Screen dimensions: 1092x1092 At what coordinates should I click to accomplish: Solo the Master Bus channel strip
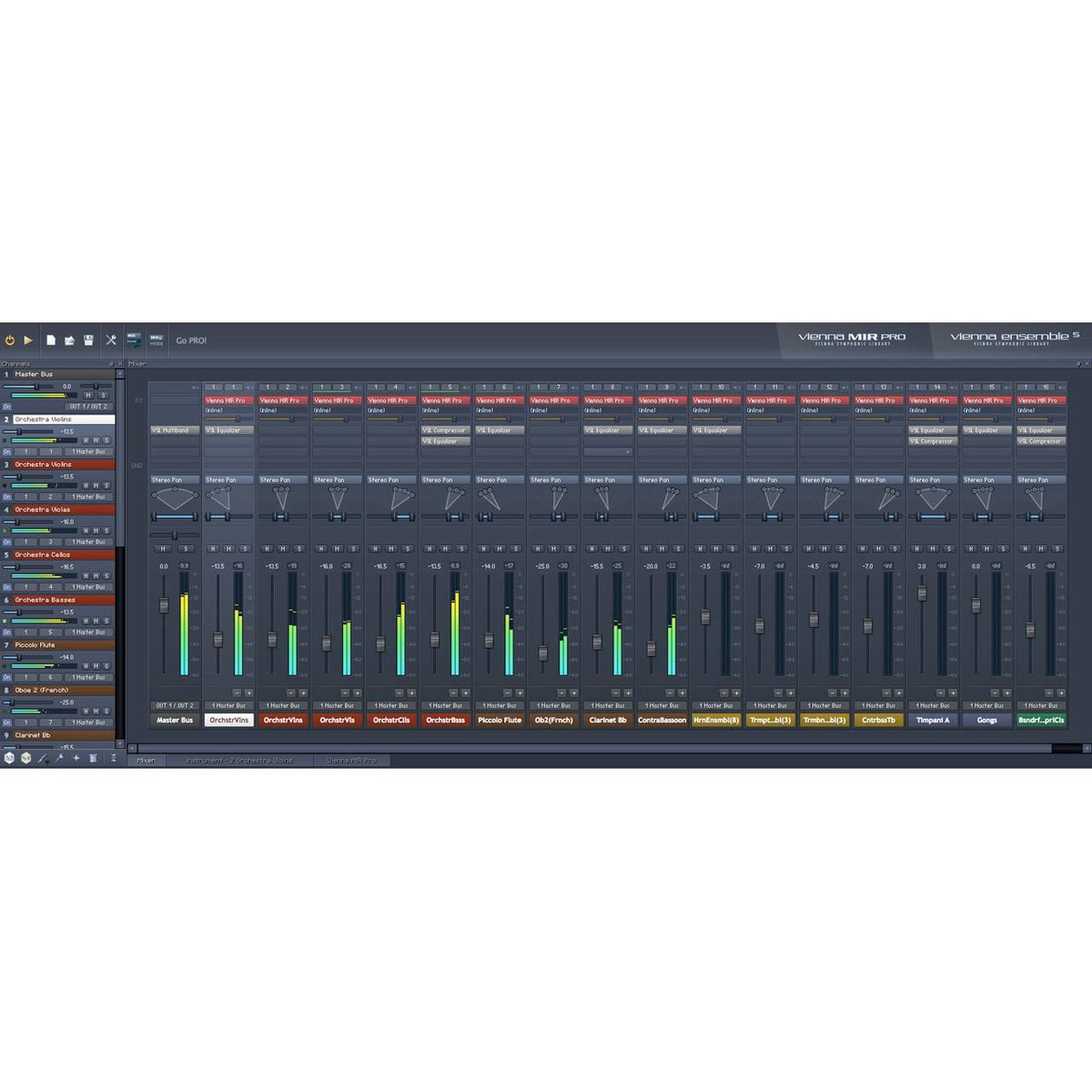(185, 548)
